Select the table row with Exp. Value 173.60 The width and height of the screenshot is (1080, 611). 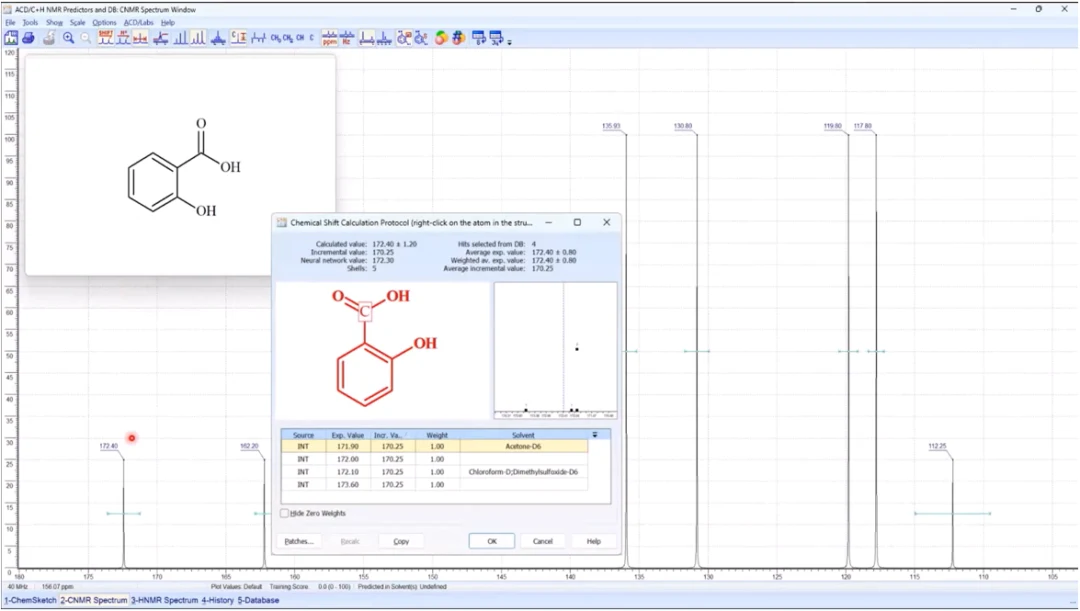point(435,485)
